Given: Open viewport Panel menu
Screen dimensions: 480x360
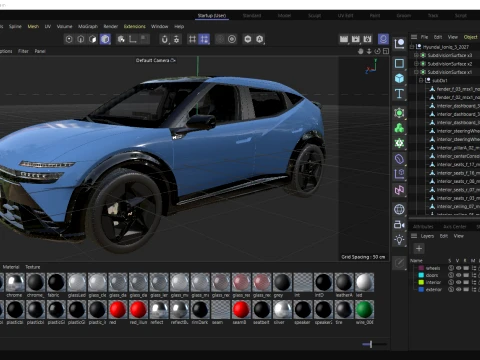Looking at the screenshot, I should click(x=40, y=51).
